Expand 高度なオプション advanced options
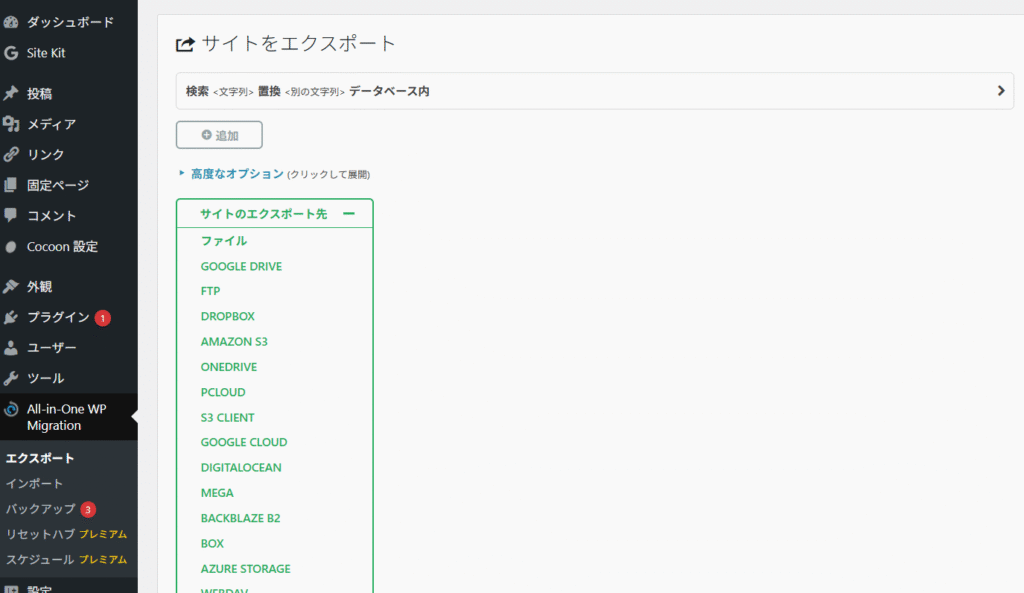The width and height of the screenshot is (1024, 593). pyautogui.click(x=237, y=174)
